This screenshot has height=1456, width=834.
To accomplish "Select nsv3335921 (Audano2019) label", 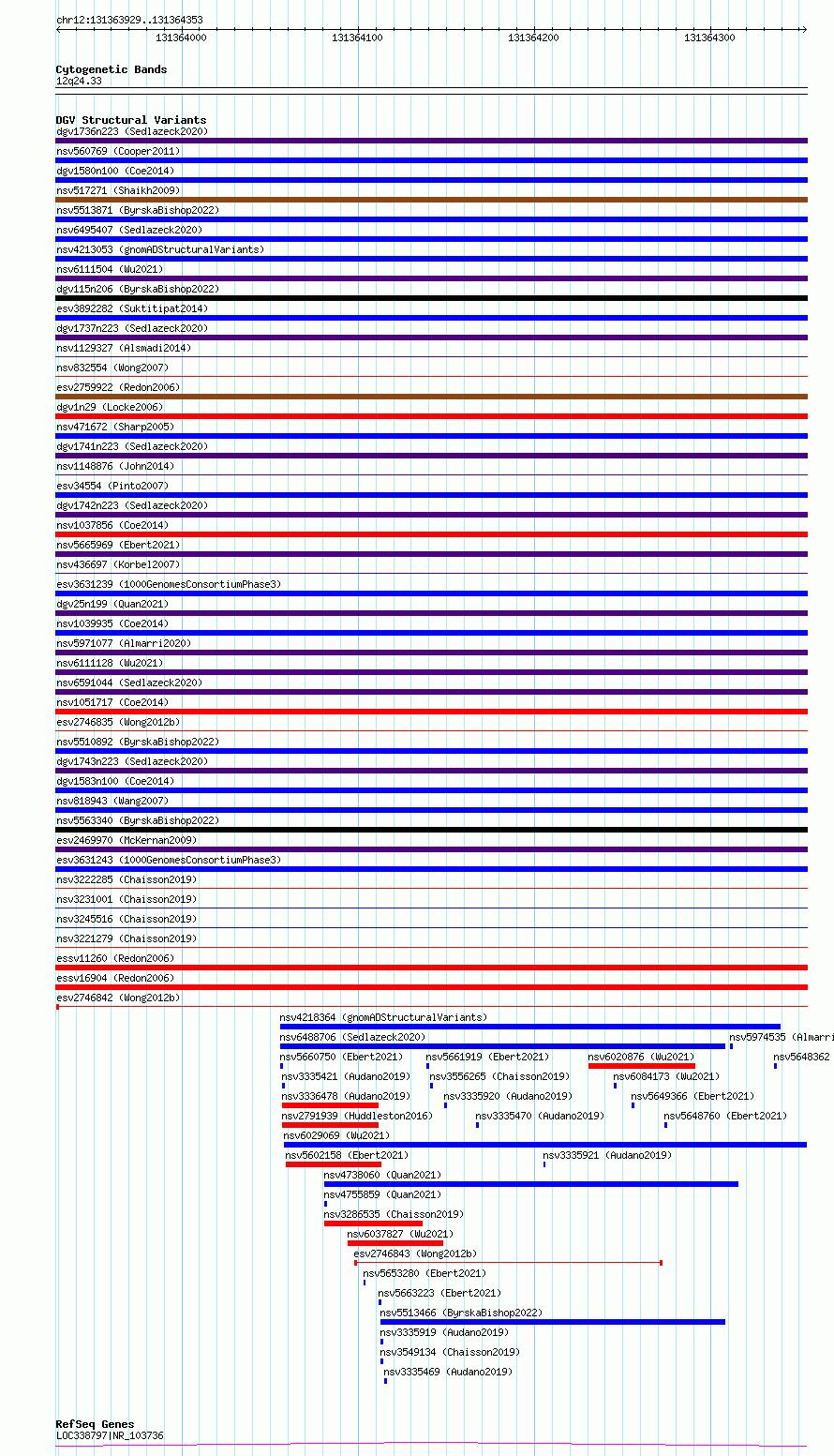I will click(x=607, y=1155).
